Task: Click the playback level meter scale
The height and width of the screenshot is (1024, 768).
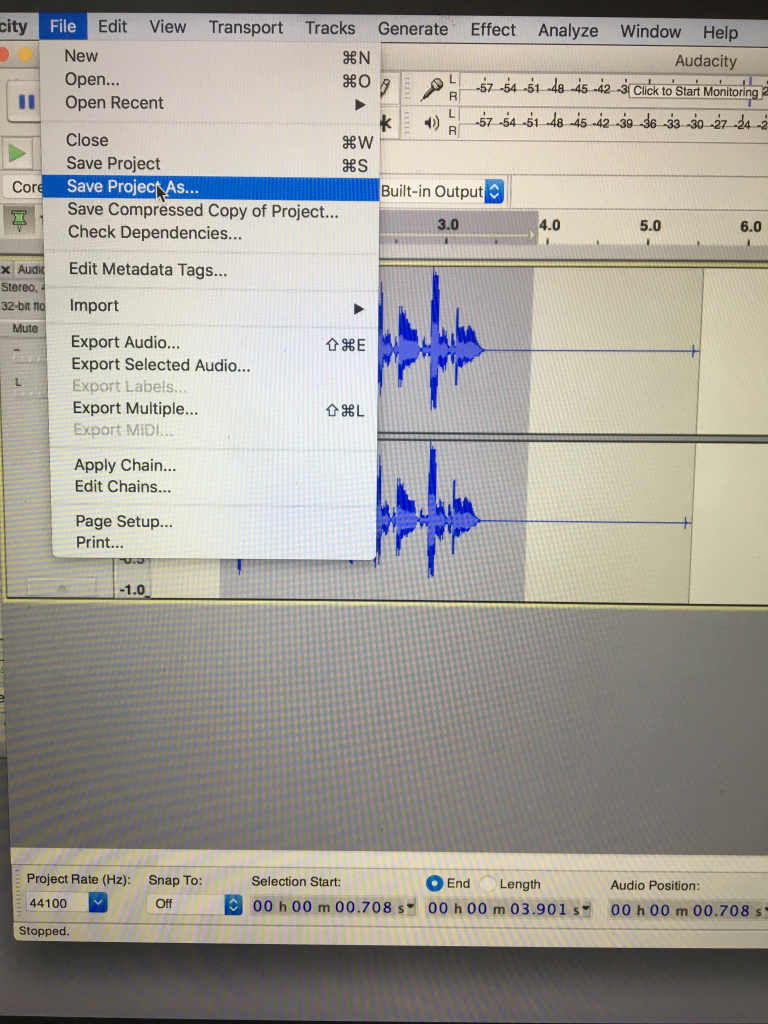Action: (x=614, y=123)
